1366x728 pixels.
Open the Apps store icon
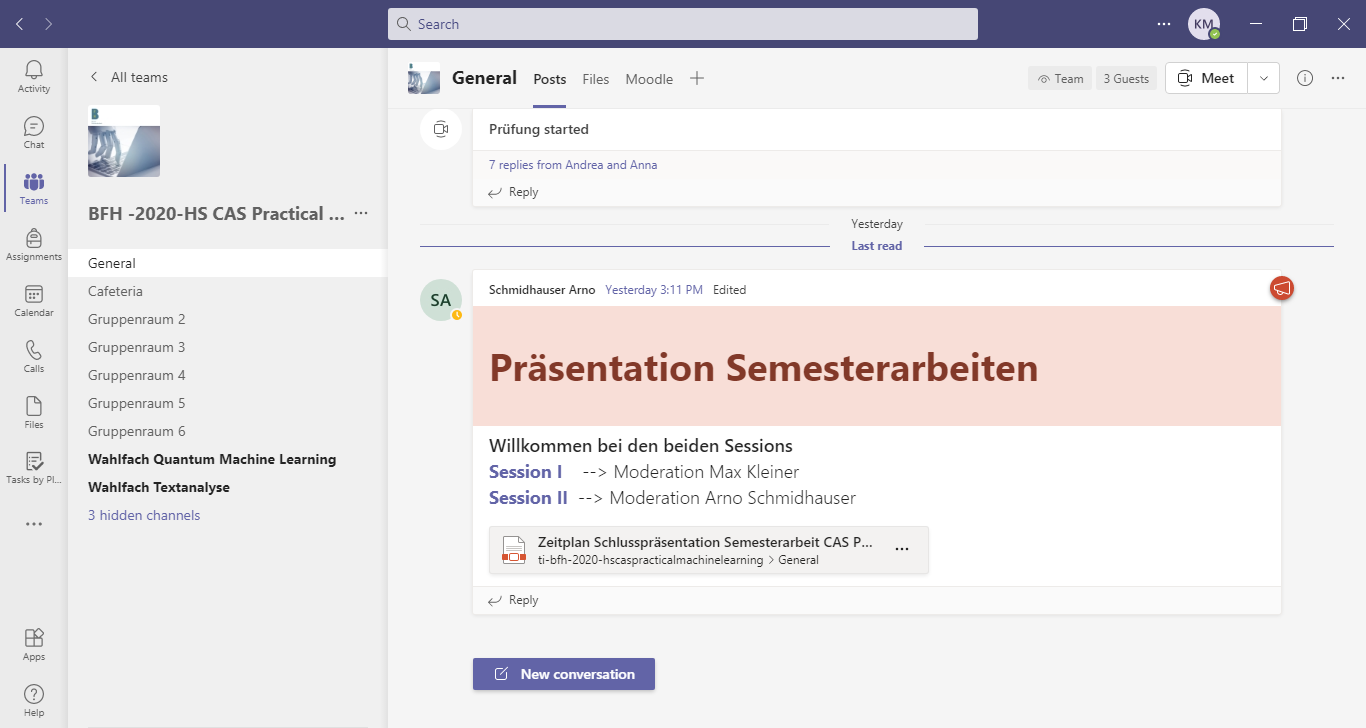34,644
